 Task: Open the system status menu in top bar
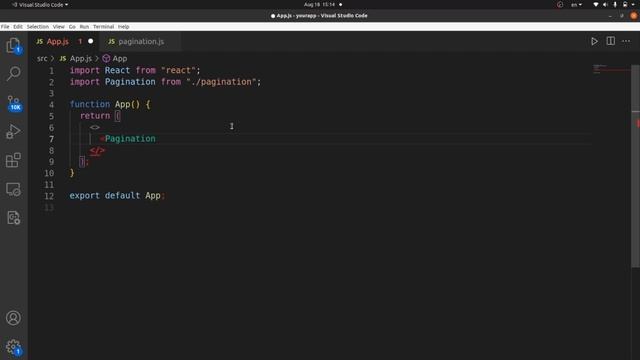click(x=614, y=4)
